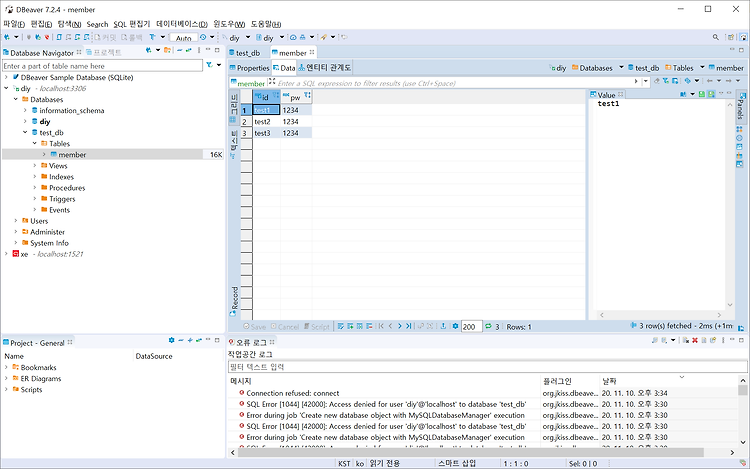
Task: Open the filter history dropdown arrow
Action: coord(646,81)
